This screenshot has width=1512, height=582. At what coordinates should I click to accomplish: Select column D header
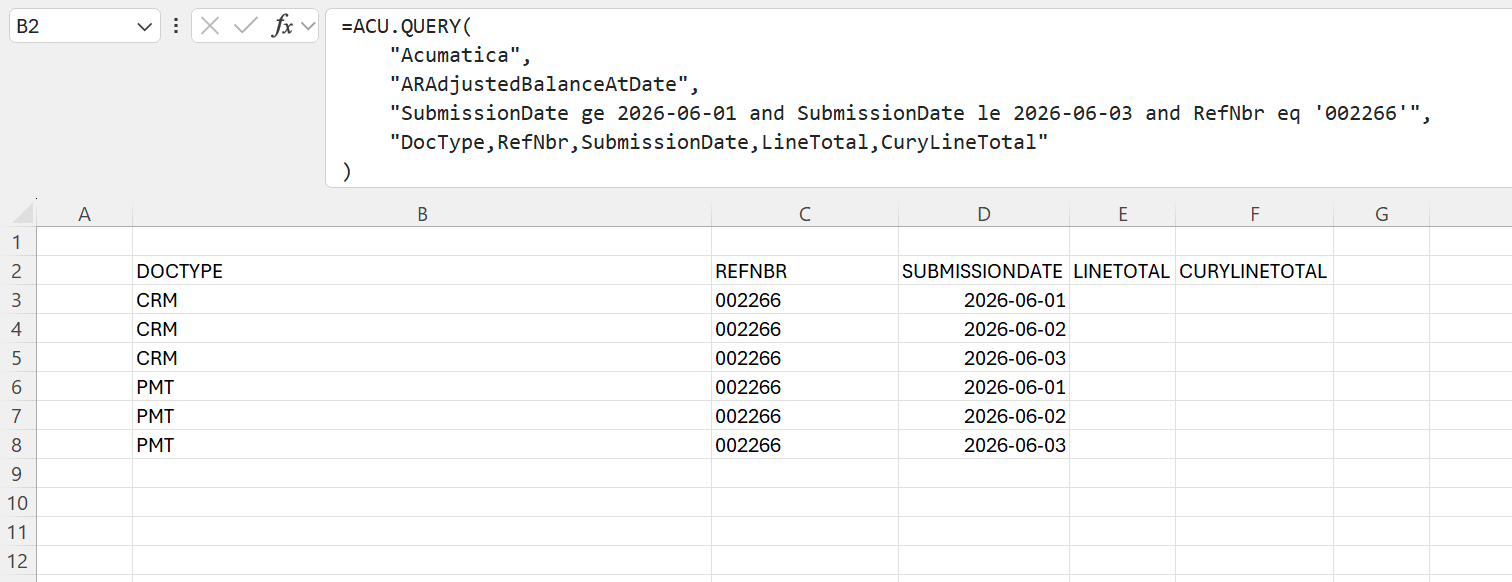(984, 213)
